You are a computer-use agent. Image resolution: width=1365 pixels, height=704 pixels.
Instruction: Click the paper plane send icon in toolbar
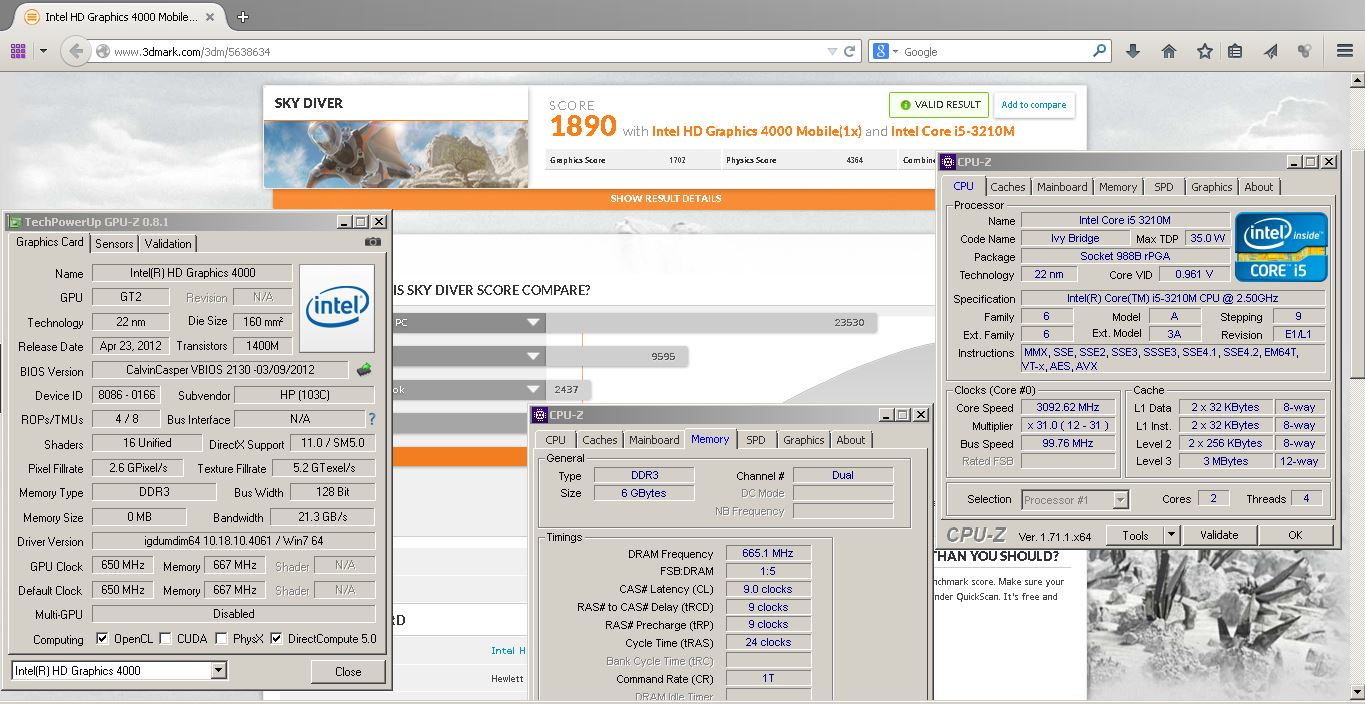coord(1271,51)
